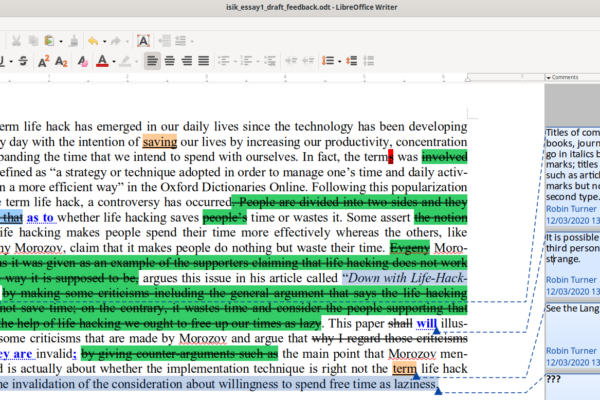Screen dimensions: 600x400
Task: Open the Undo history dropdown arrow
Action: (x=104, y=41)
